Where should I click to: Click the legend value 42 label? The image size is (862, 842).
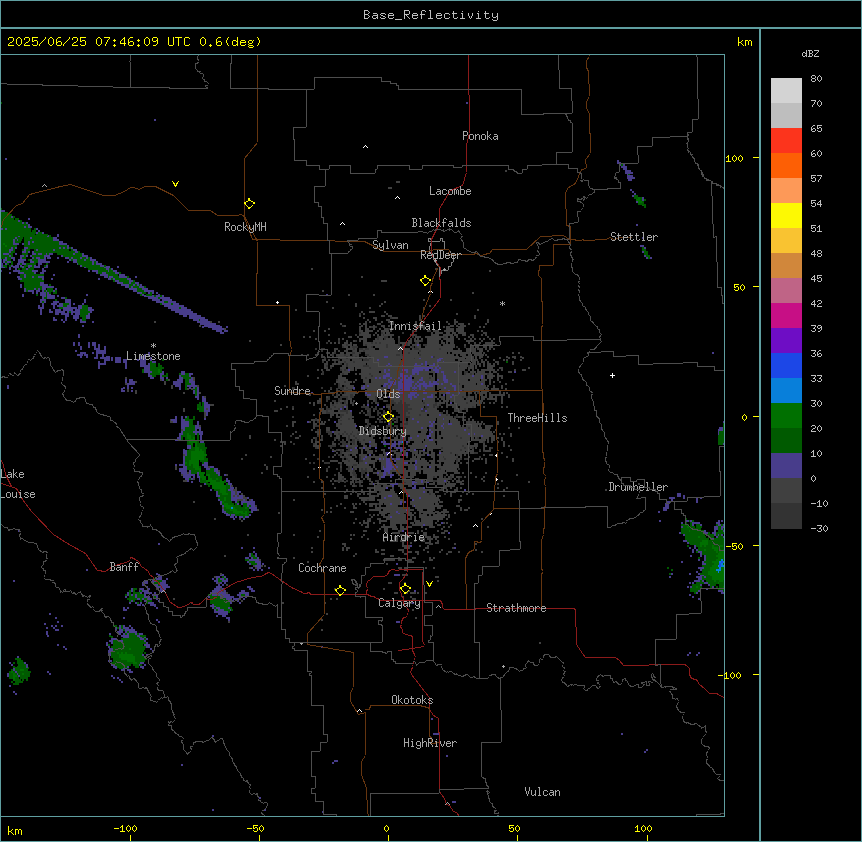tap(816, 303)
